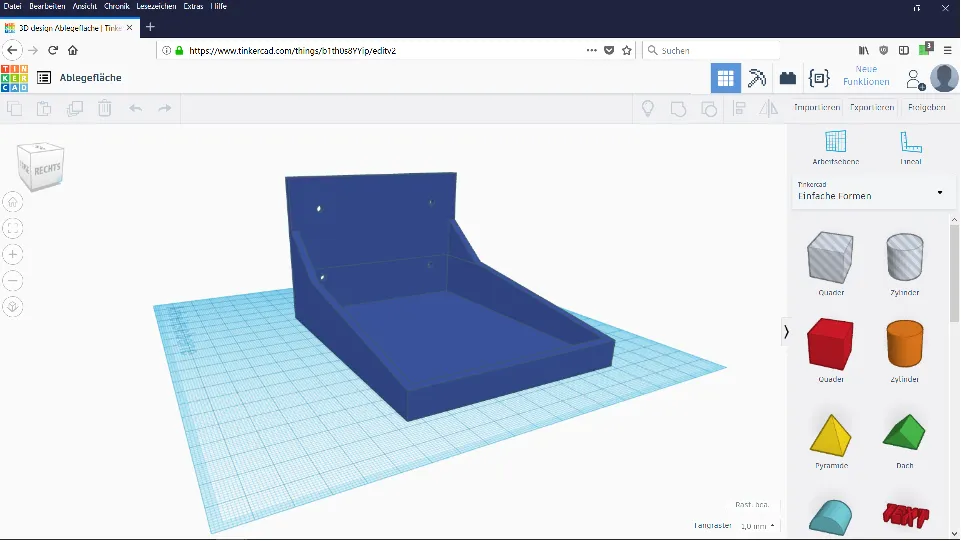The width and height of the screenshot is (961, 541).
Task: Collapse the shapes panel with the chevron
Action: coord(786,332)
